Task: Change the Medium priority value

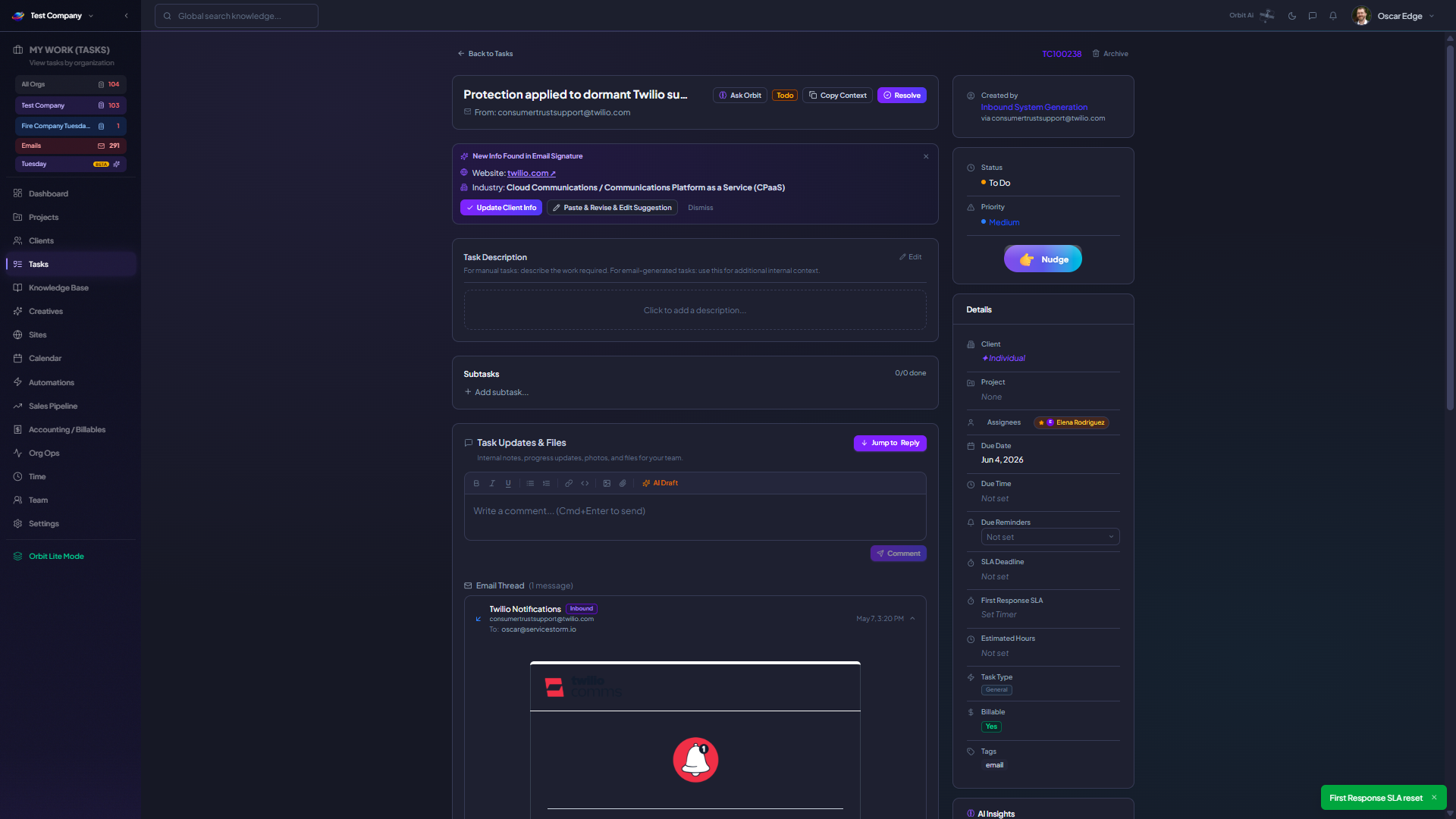Action: 1000,222
